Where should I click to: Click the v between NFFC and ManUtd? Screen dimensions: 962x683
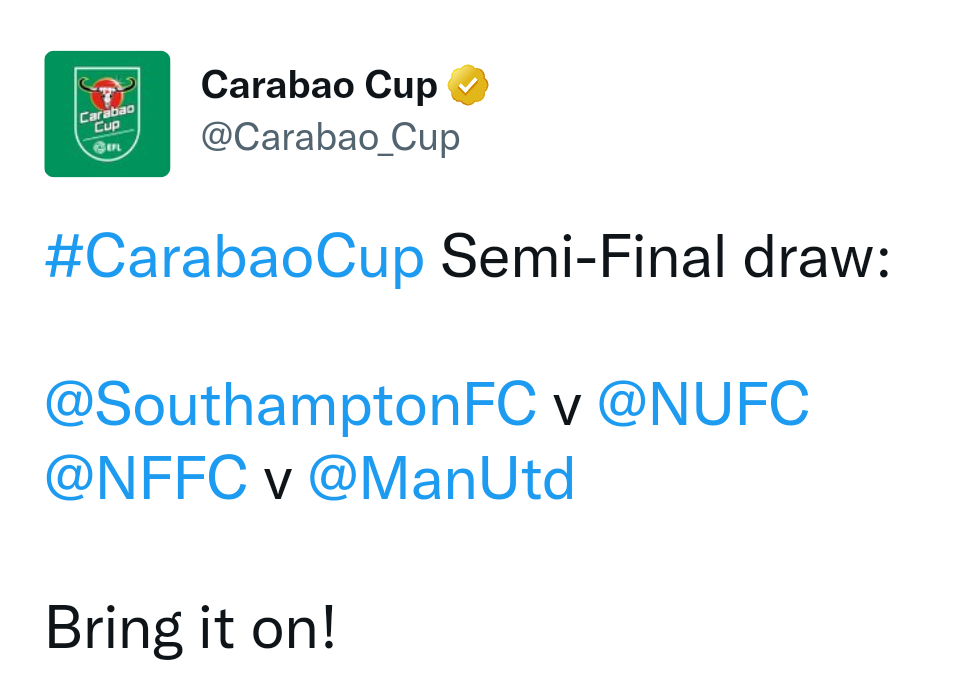(x=277, y=483)
